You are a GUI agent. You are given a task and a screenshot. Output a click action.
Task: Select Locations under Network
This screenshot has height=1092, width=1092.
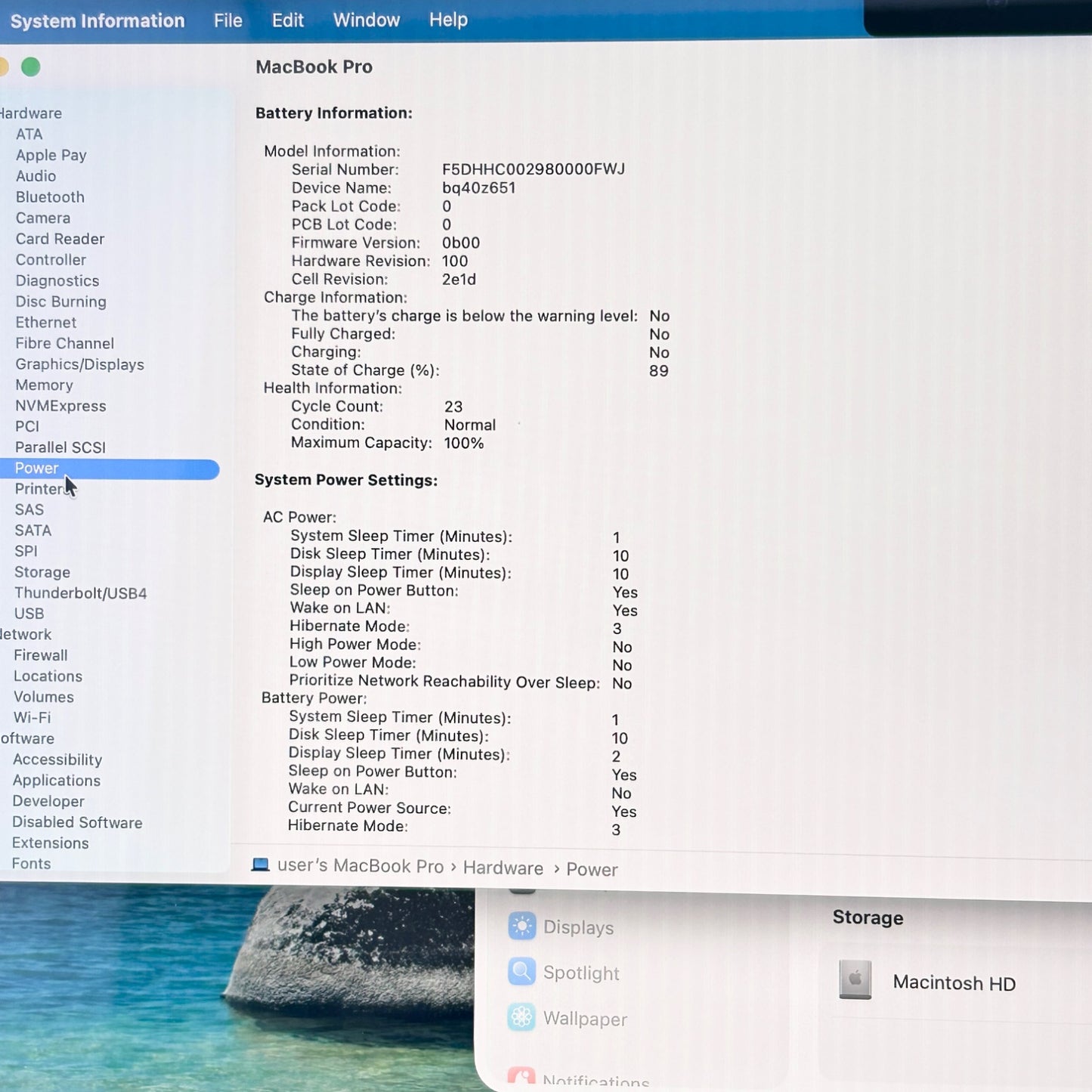(x=48, y=676)
